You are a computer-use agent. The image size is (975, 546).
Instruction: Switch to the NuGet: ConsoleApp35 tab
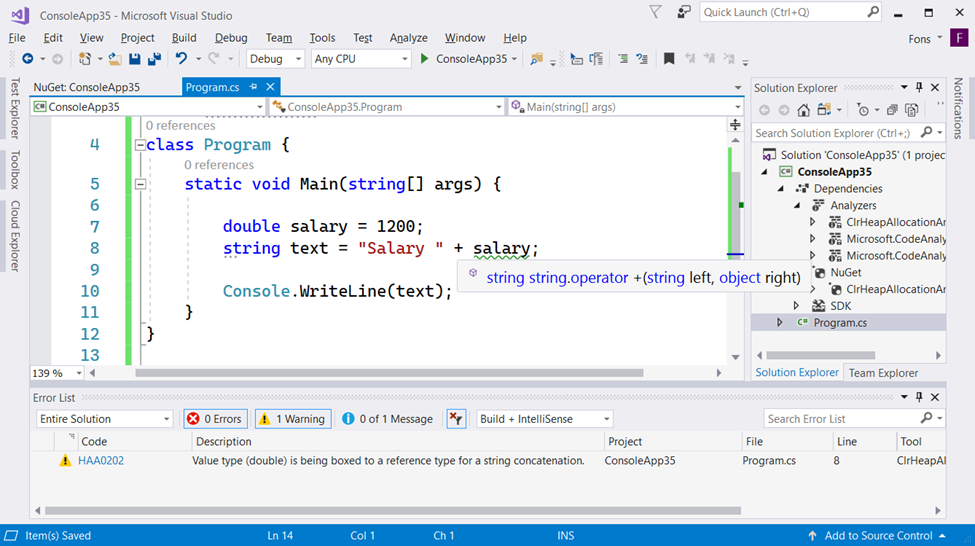click(86, 87)
